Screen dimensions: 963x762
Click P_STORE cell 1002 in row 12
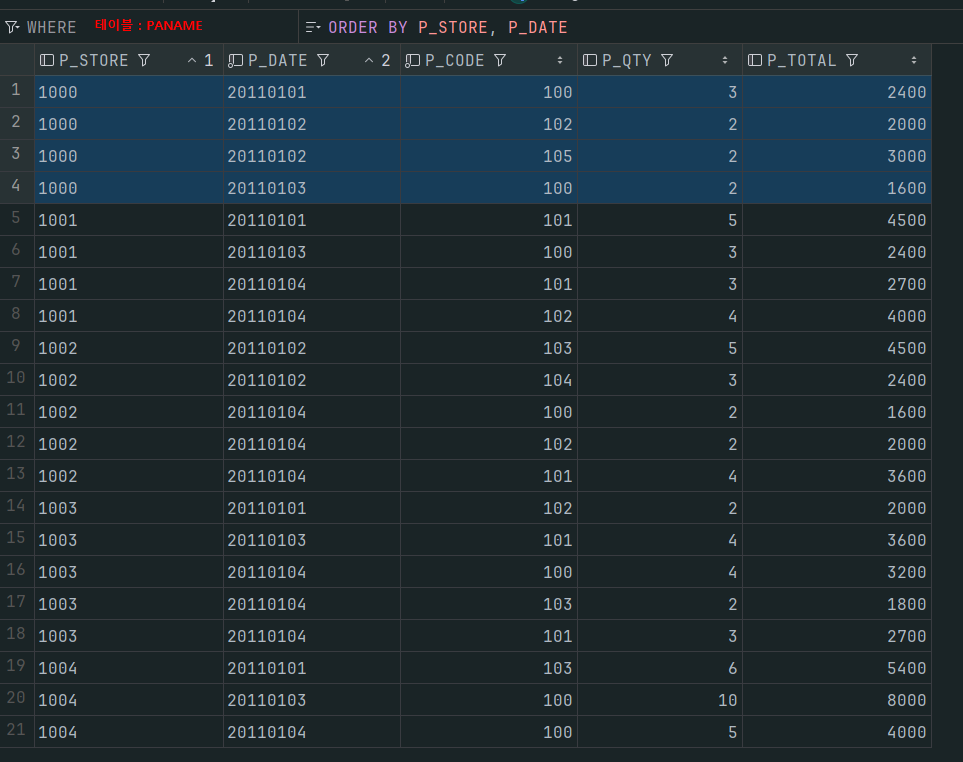(129, 444)
